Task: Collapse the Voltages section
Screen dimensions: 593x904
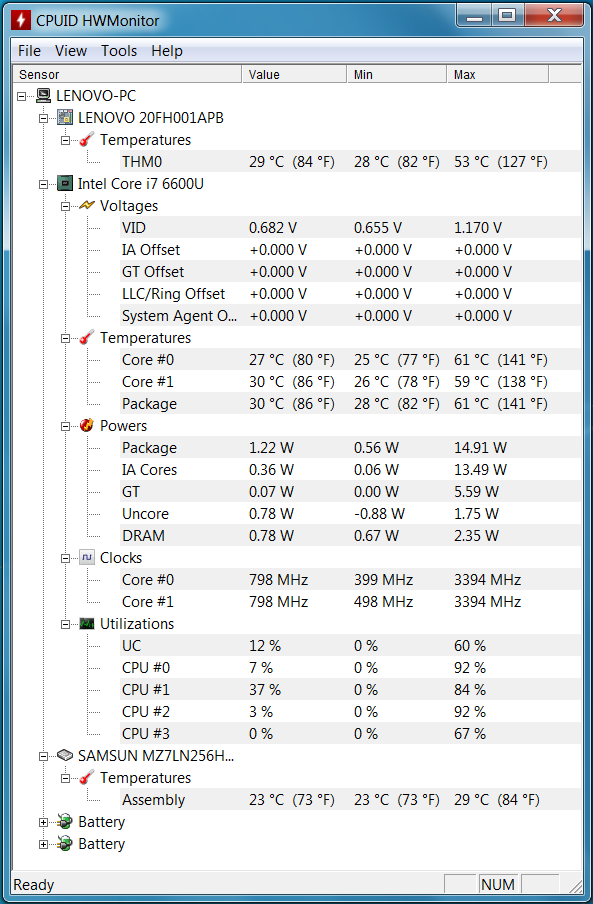Action: pyautogui.click(x=65, y=206)
